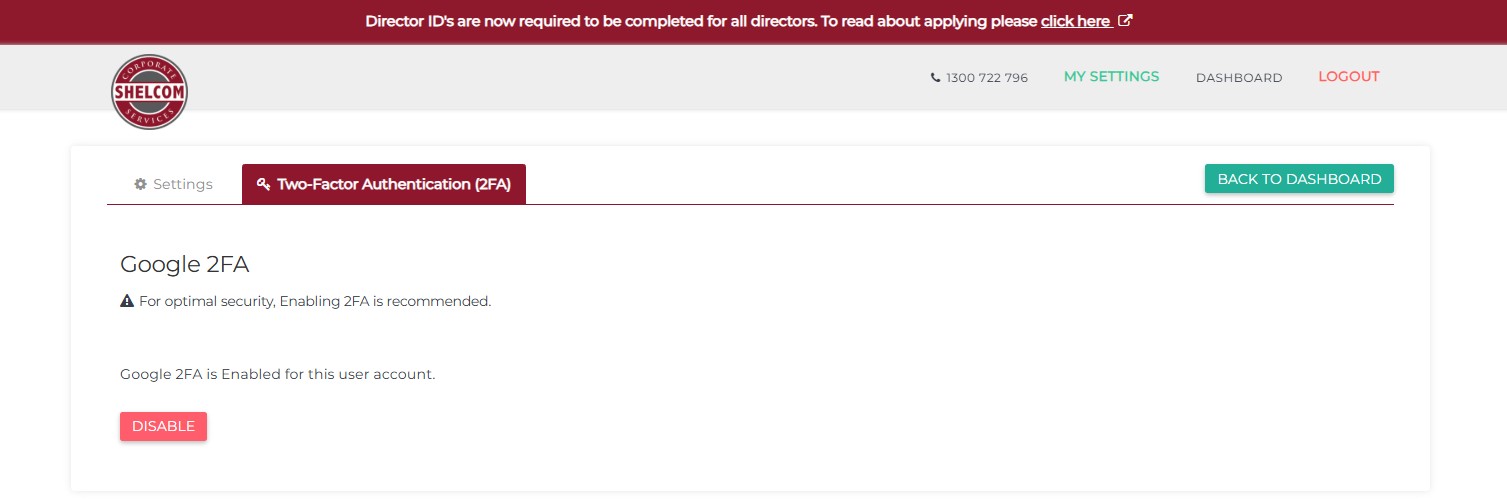Click the phone handset icon

[935, 78]
